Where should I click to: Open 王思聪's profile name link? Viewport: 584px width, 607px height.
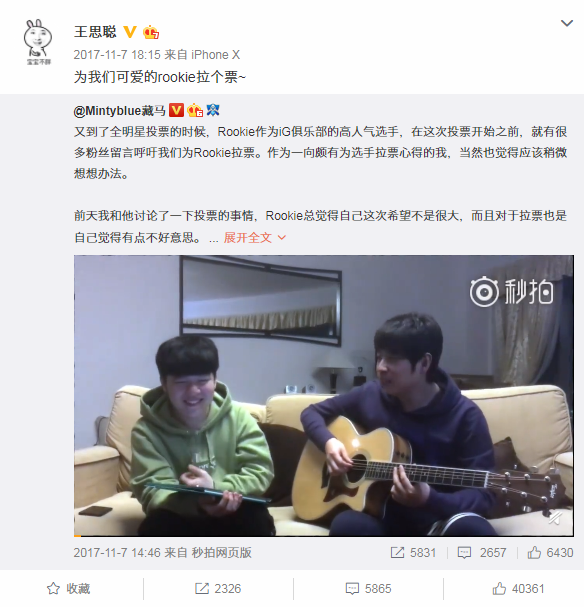(95, 32)
